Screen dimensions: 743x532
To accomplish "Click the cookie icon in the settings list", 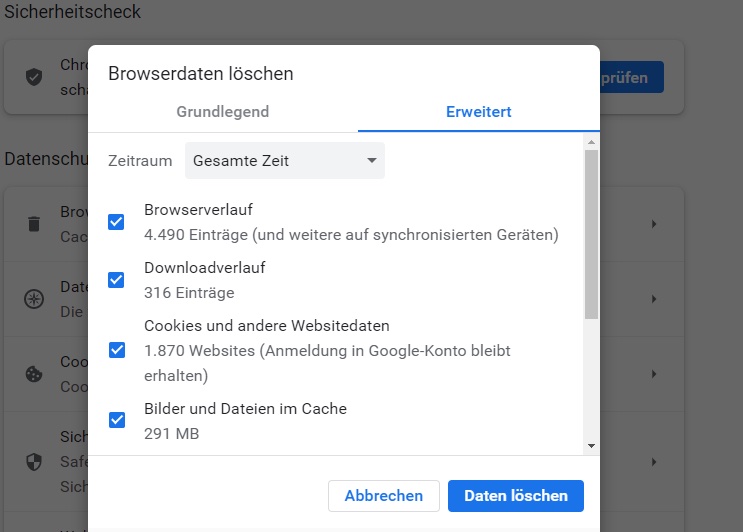I will pos(34,374).
